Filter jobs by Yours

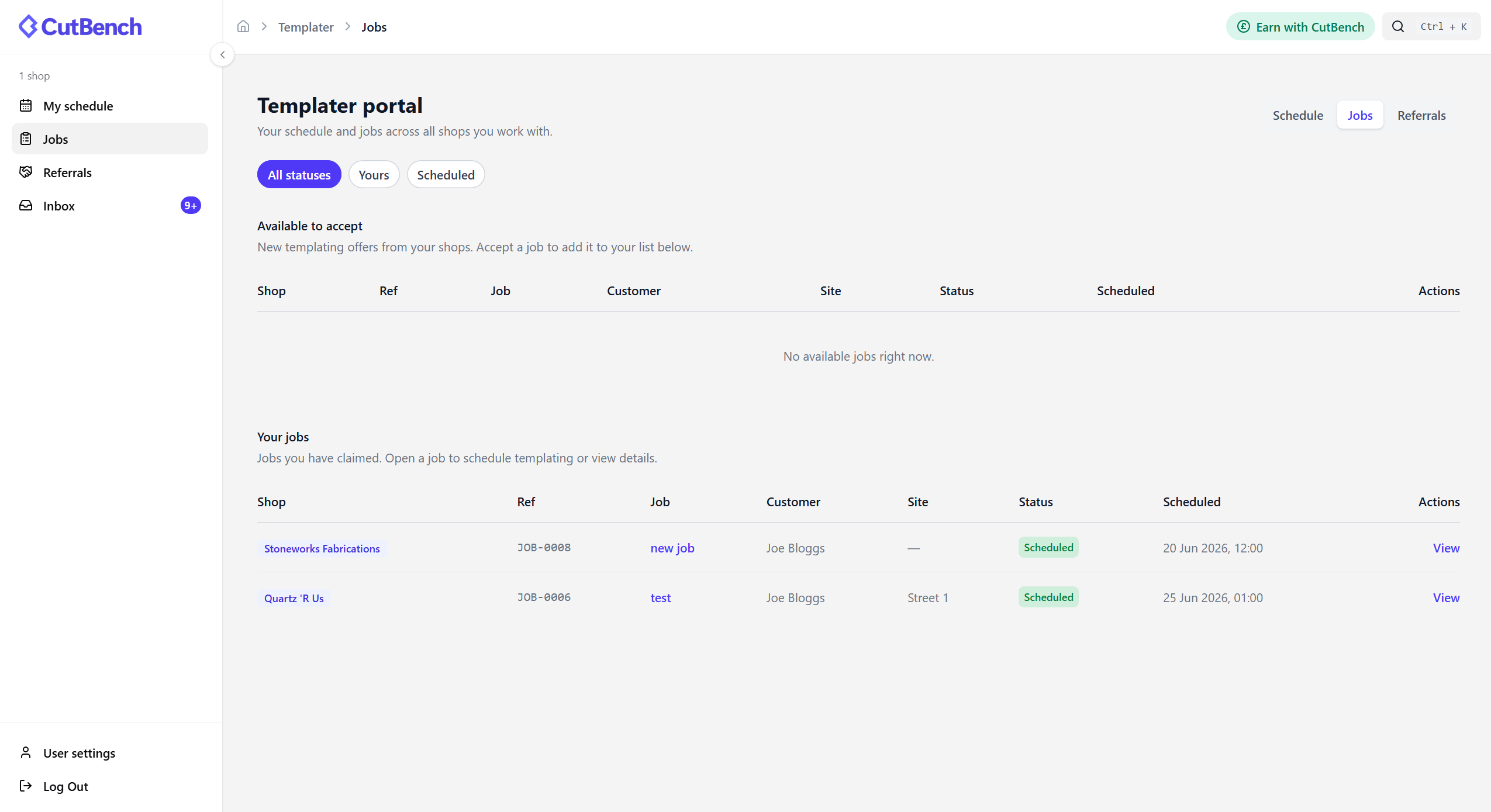[x=374, y=175]
